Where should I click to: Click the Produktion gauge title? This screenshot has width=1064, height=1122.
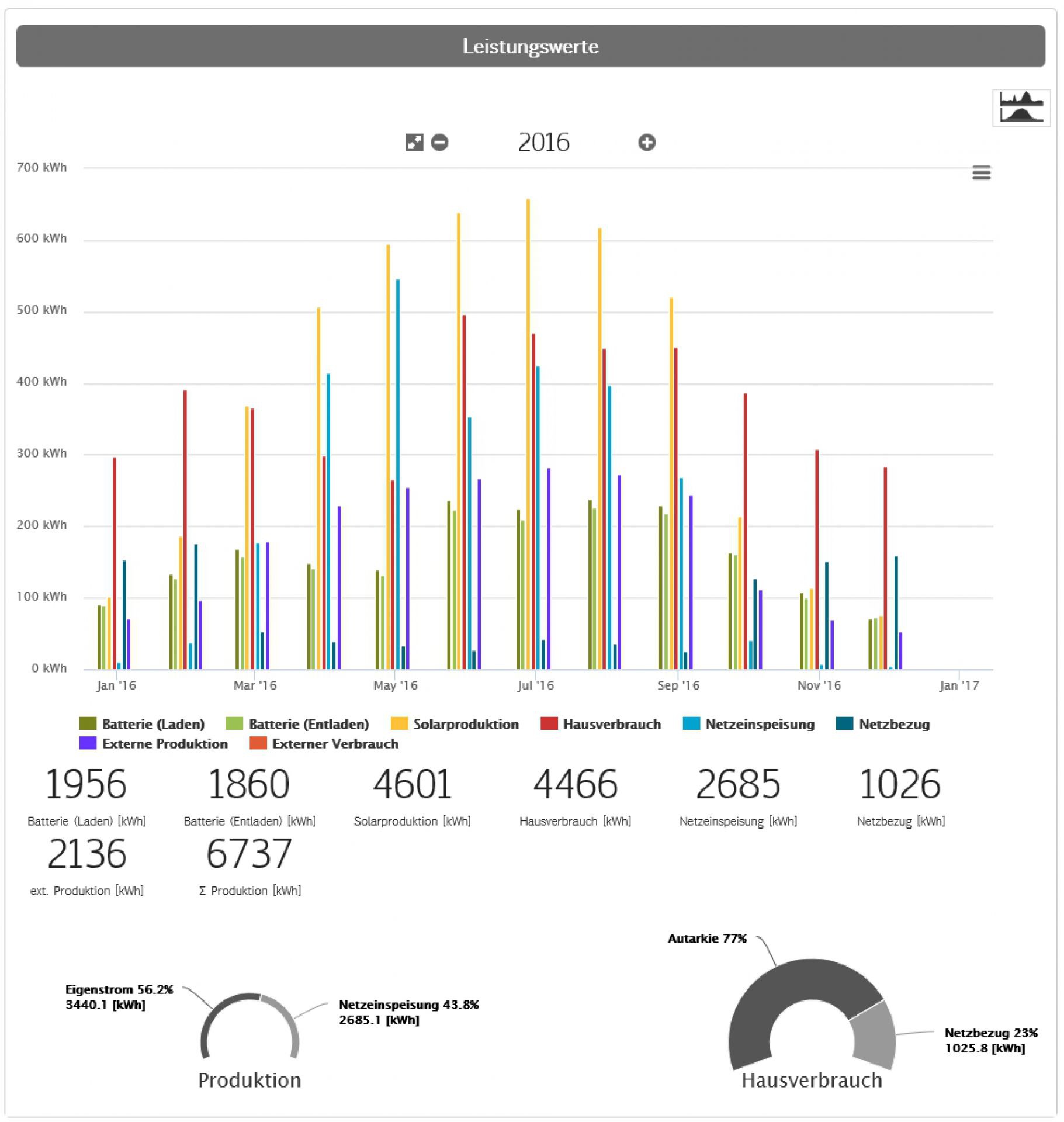coord(249,1081)
